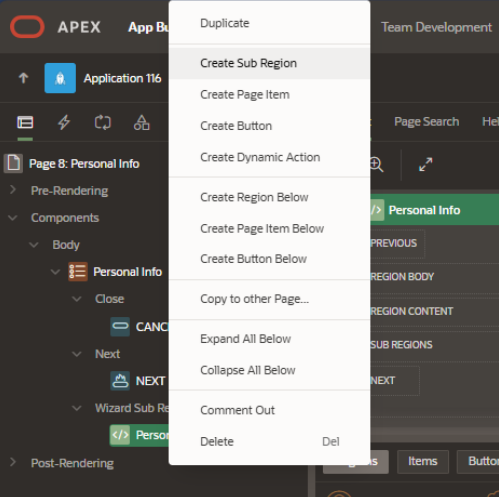Zoom in the layout with magnifier icon

click(x=377, y=164)
